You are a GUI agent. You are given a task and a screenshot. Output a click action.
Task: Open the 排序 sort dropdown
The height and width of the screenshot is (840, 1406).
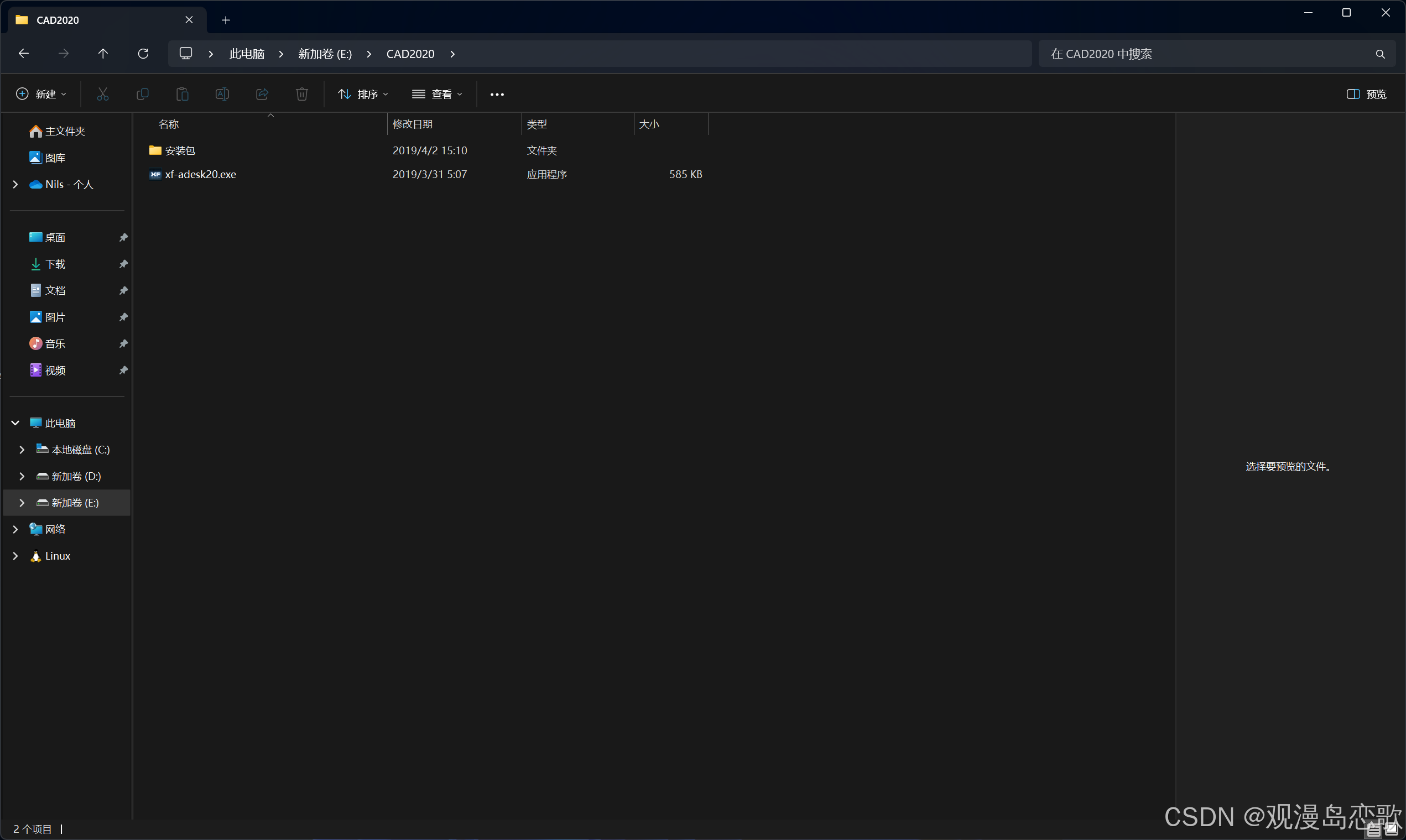click(363, 94)
